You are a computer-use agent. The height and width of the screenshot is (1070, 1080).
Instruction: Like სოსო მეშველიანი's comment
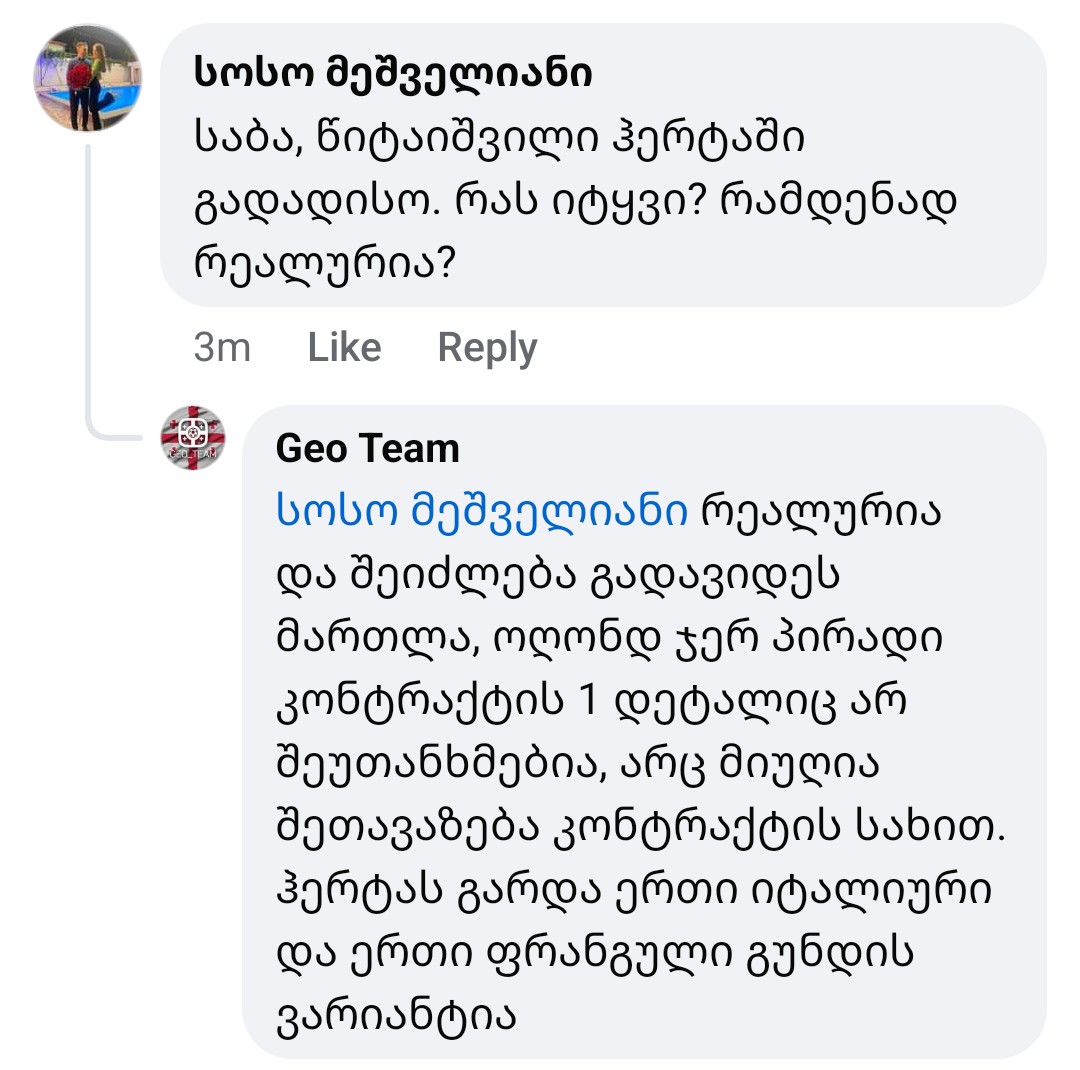pos(344,347)
